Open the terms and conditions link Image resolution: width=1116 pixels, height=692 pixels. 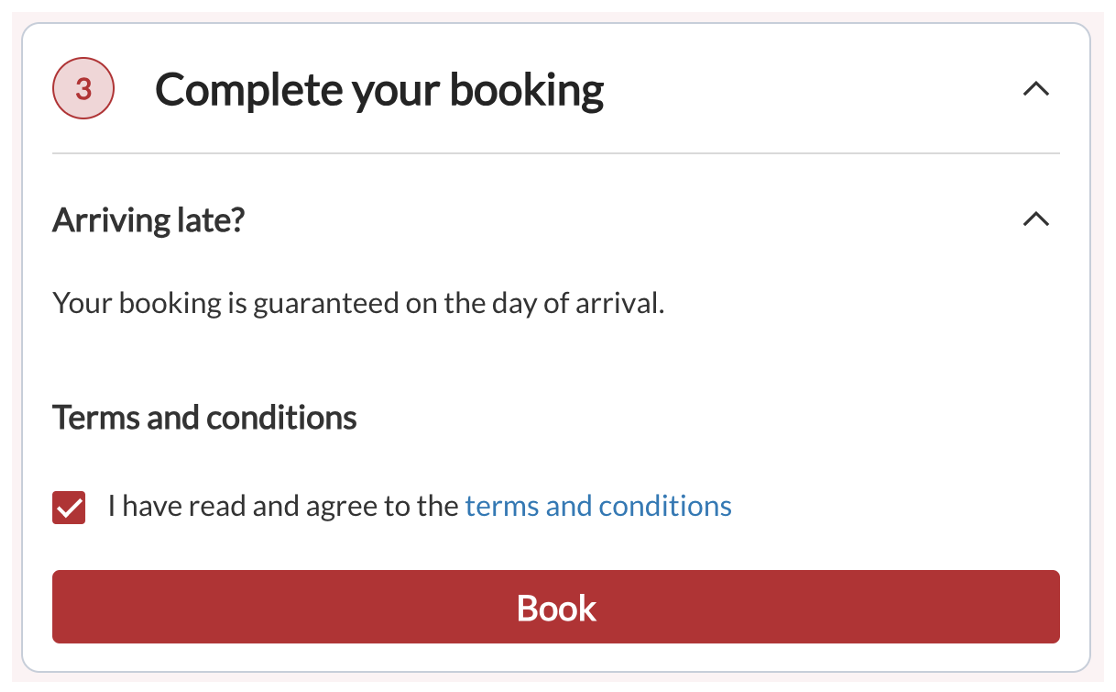tap(598, 506)
